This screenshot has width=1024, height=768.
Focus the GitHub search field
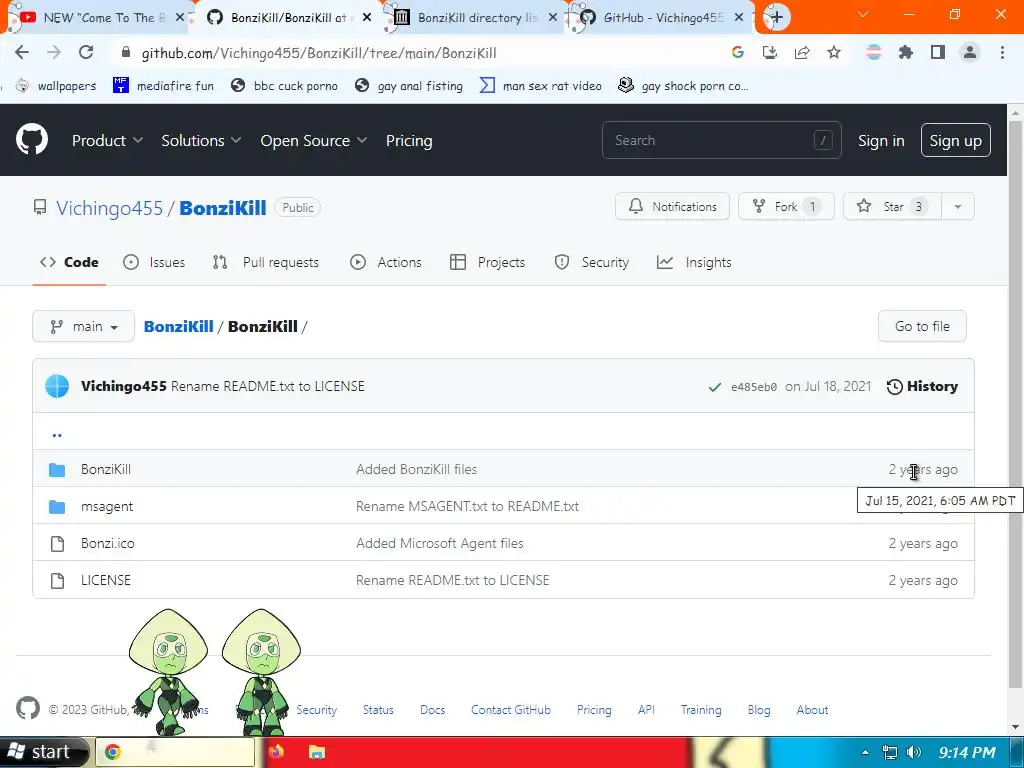point(721,140)
